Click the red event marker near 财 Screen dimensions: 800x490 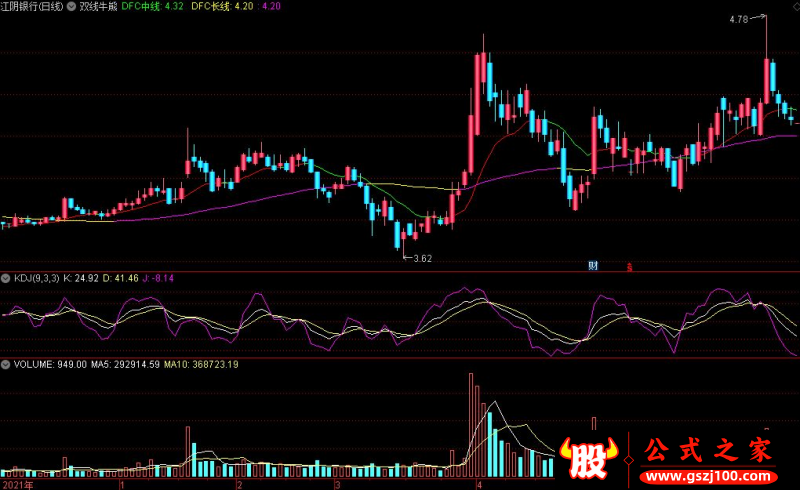pos(629,266)
